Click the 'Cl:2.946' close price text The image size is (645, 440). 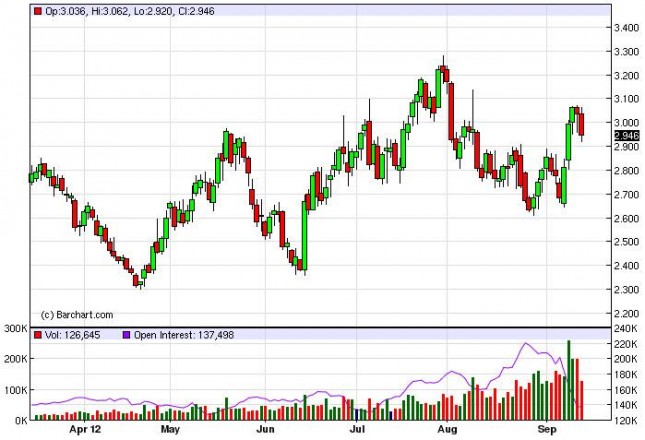pyautogui.click(x=196, y=12)
